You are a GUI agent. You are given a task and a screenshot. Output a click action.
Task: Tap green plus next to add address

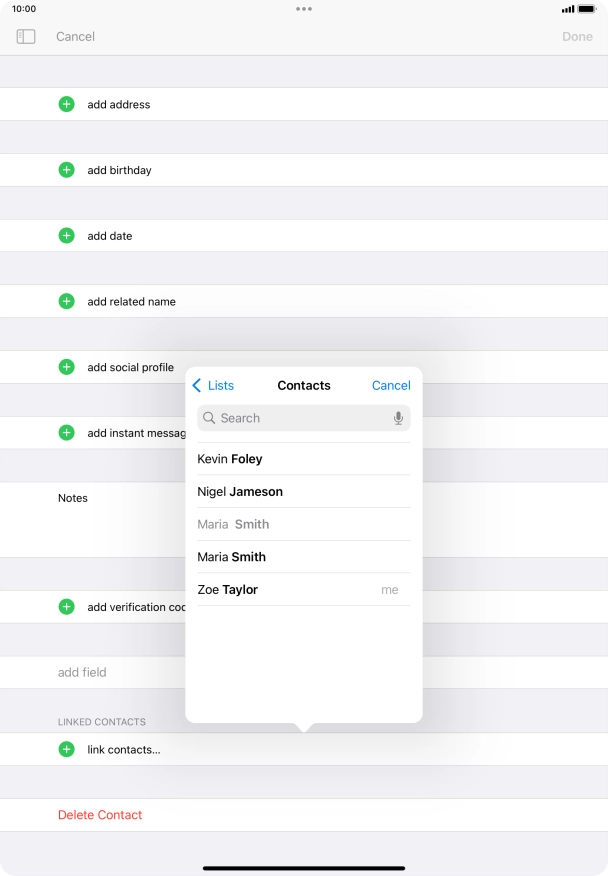66,104
